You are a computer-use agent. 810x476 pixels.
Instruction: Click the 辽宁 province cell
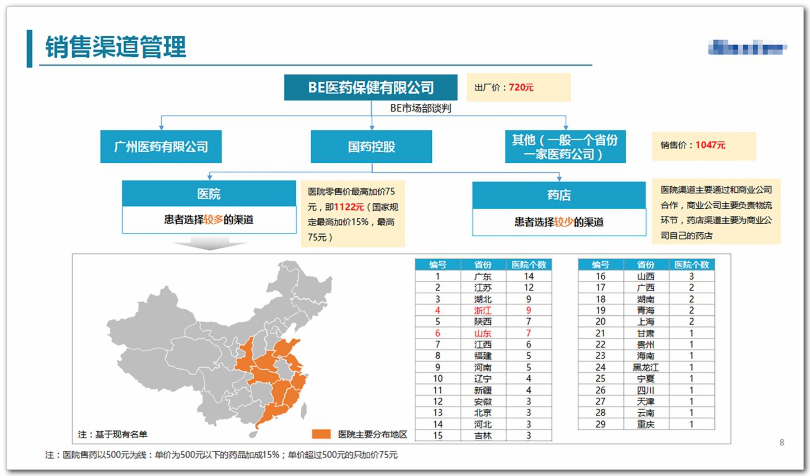[x=483, y=379]
